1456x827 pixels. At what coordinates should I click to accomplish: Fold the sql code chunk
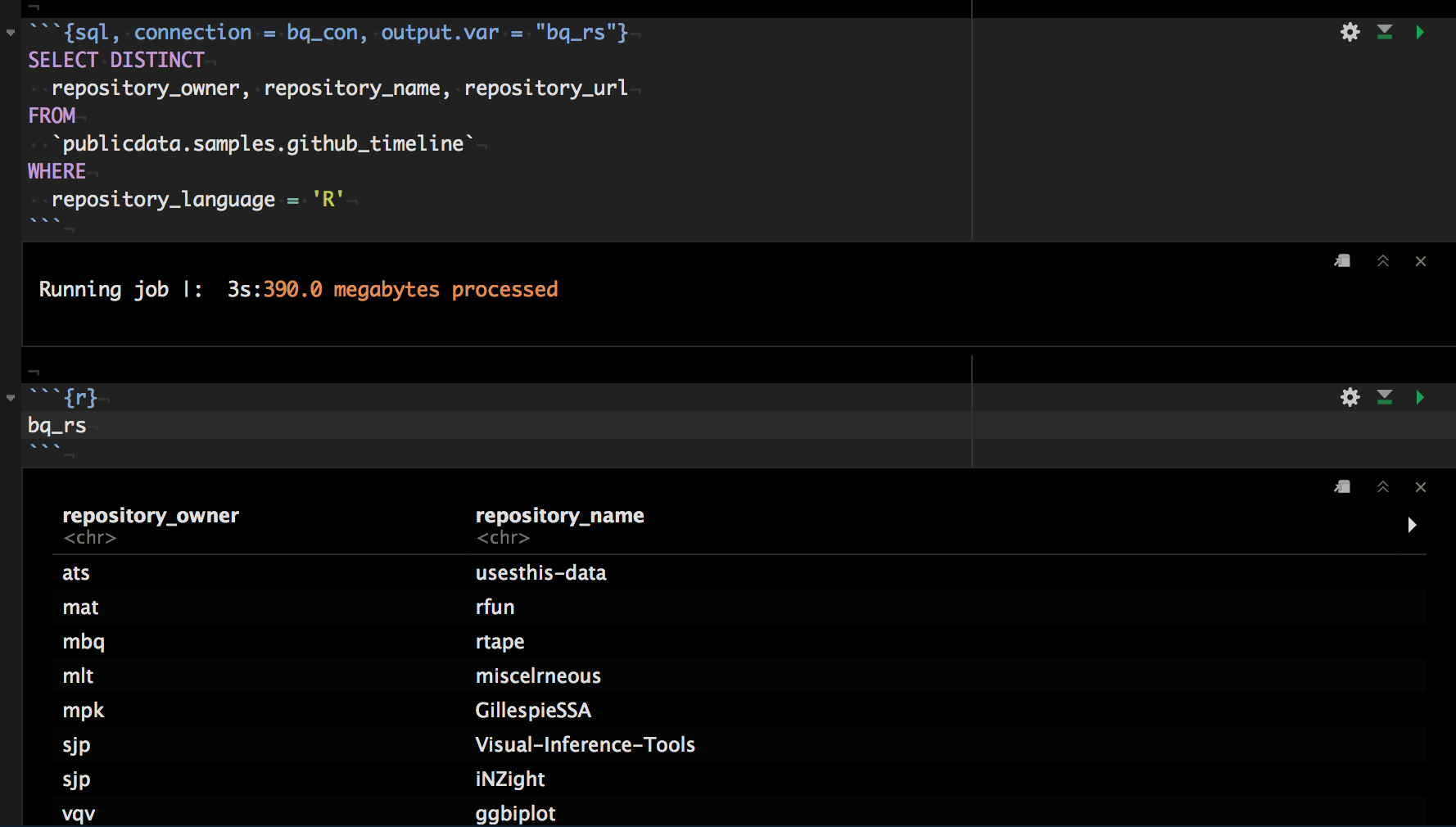[x=11, y=33]
